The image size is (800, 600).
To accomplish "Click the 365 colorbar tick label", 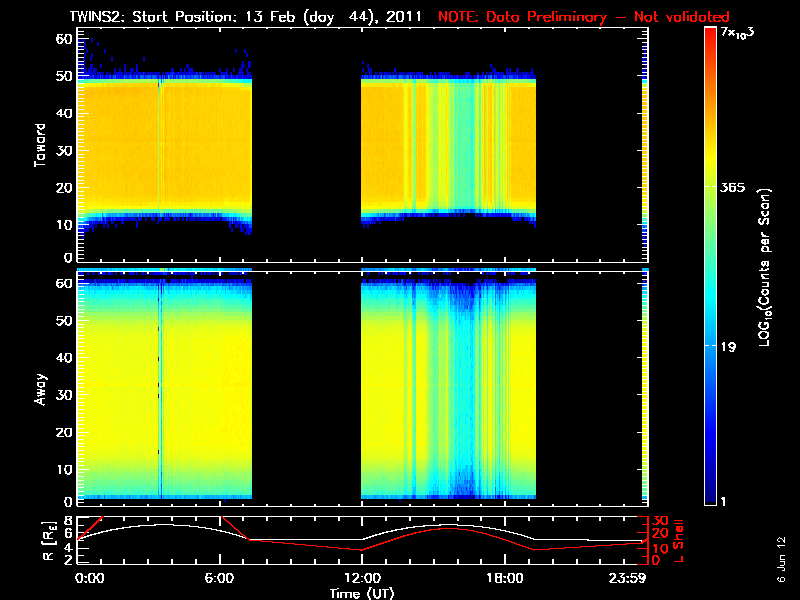I will pyautogui.click(x=733, y=188).
